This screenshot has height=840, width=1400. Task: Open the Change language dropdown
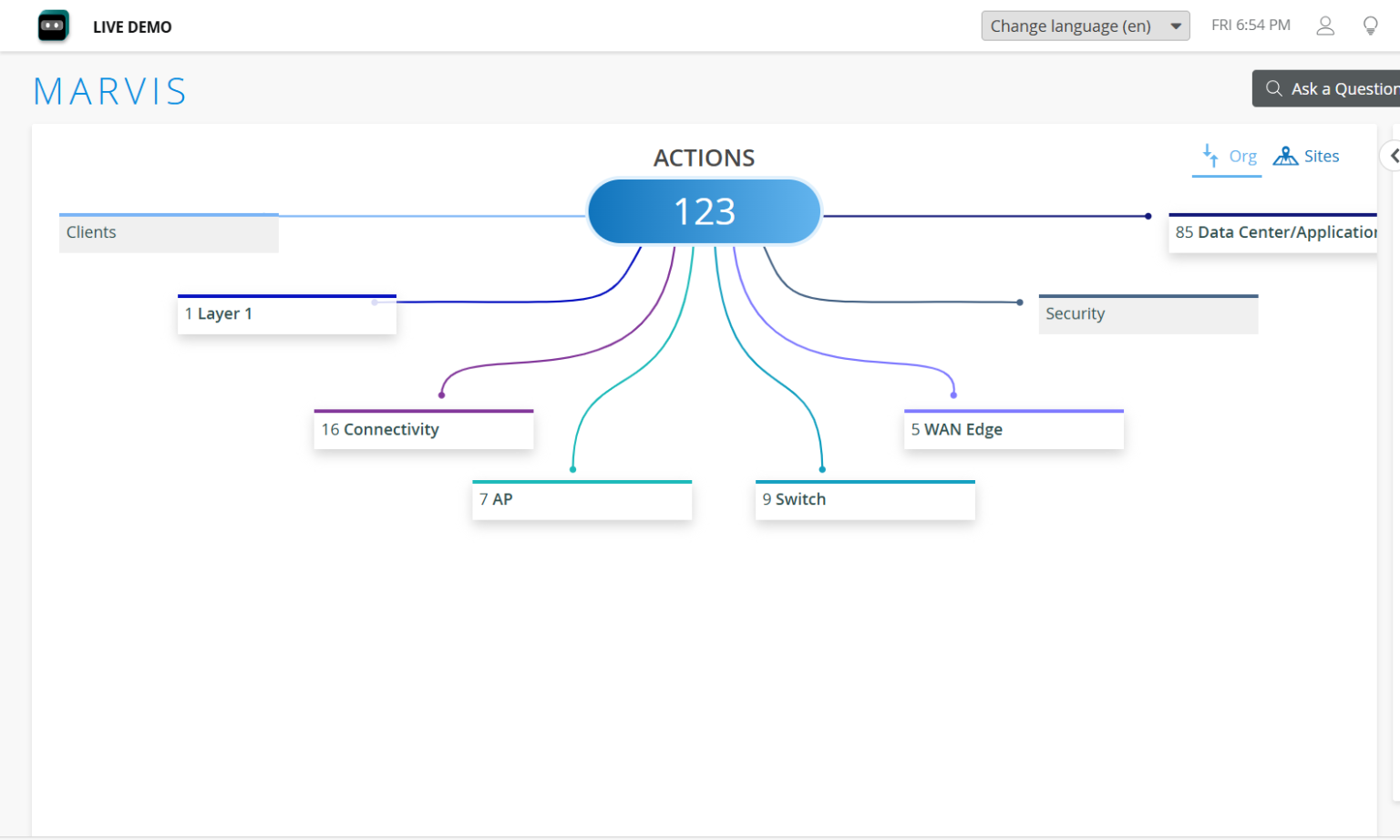1085,26
